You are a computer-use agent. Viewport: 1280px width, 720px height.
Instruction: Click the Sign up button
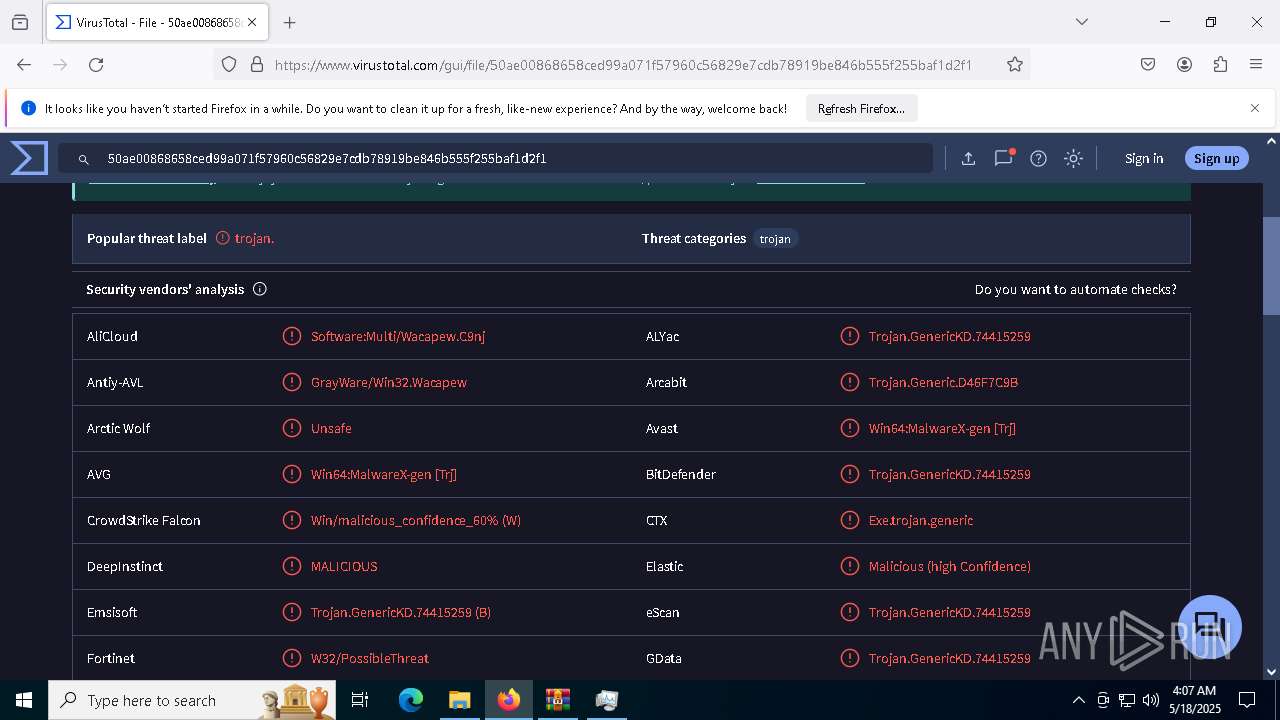point(1216,158)
